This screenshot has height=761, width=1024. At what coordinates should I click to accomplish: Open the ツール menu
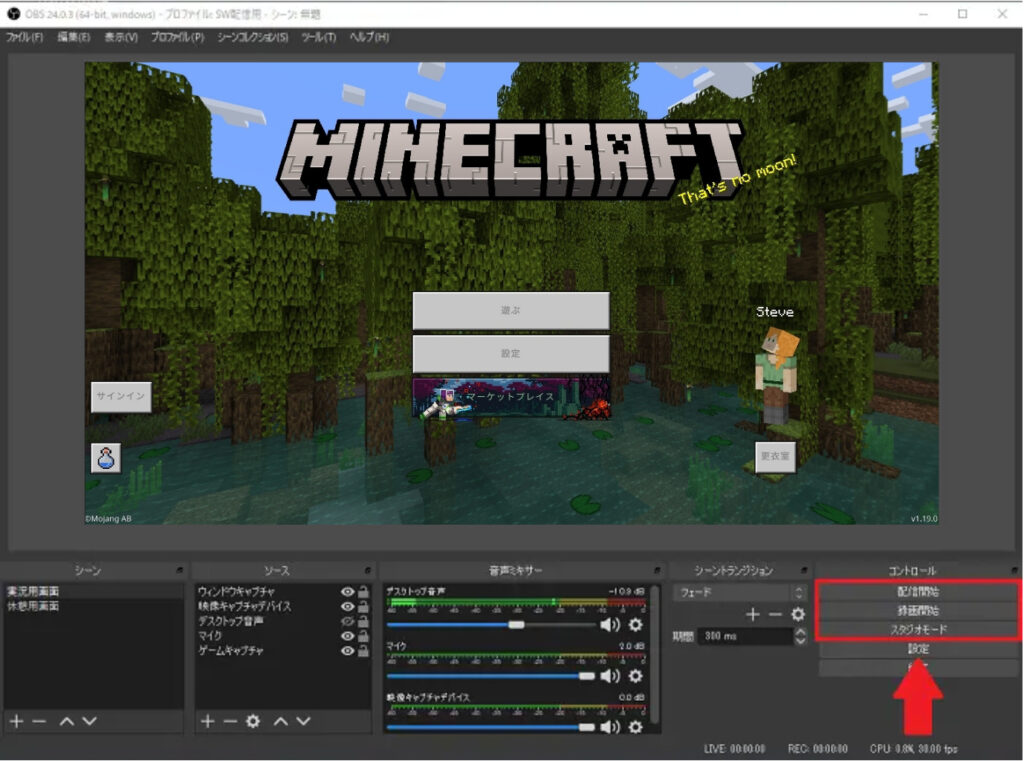319,37
